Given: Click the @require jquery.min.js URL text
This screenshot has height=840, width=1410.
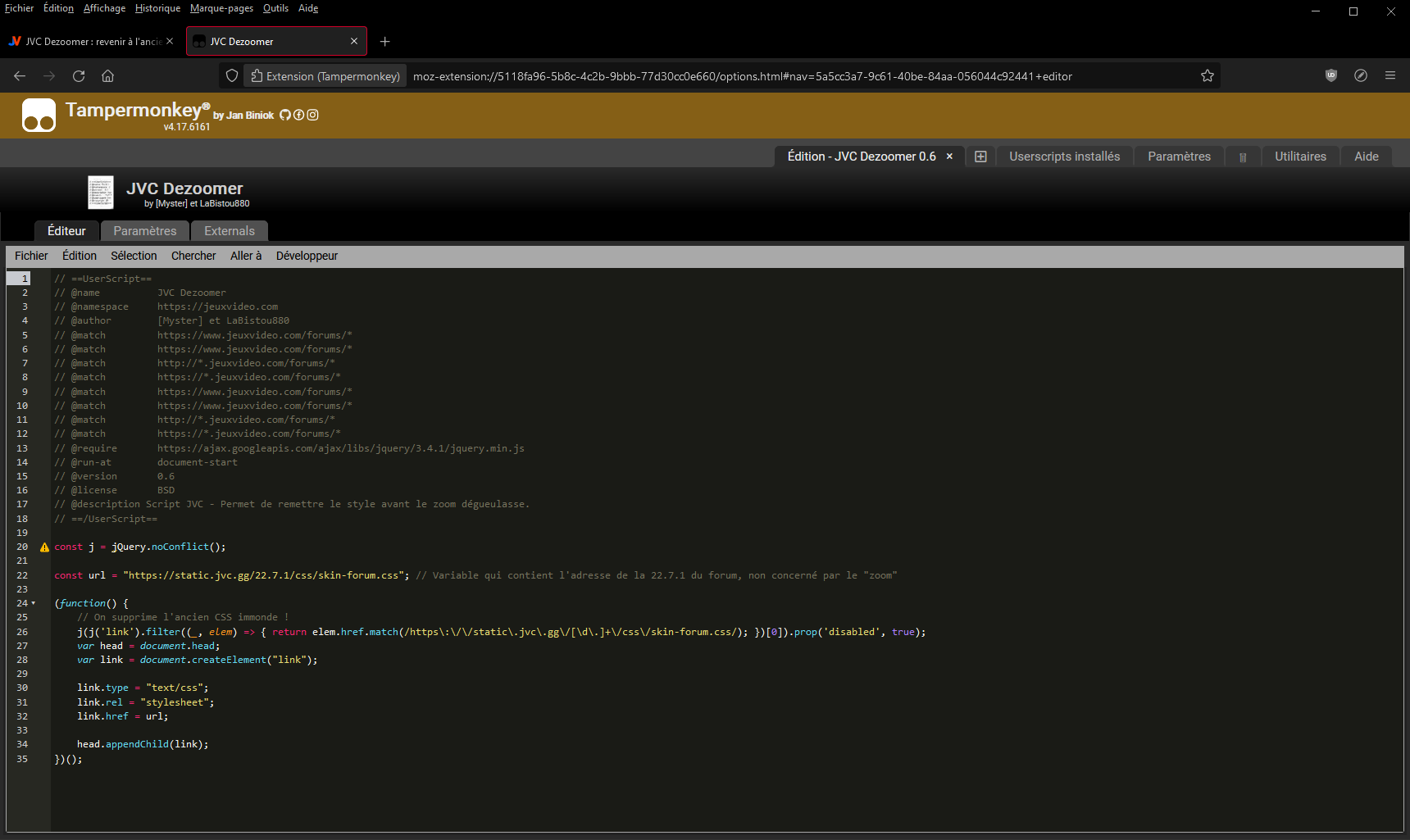Looking at the screenshot, I should click(341, 448).
